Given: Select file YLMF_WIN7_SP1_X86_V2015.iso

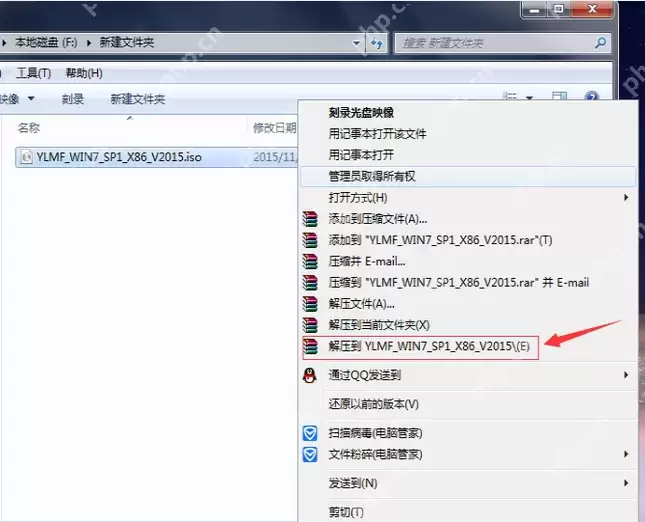Looking at the screenshot, I should (119, 157).
